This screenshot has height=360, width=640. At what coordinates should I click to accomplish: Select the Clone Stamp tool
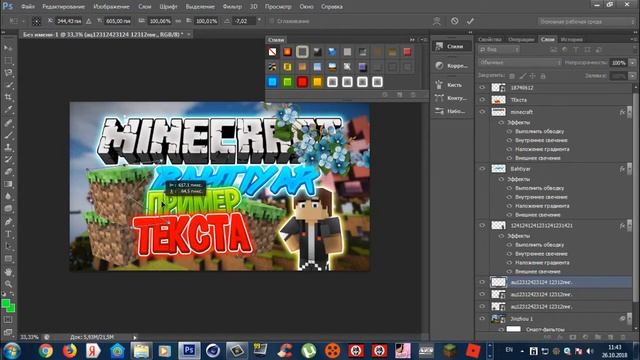pyautogui.click(x=8, y=147)
